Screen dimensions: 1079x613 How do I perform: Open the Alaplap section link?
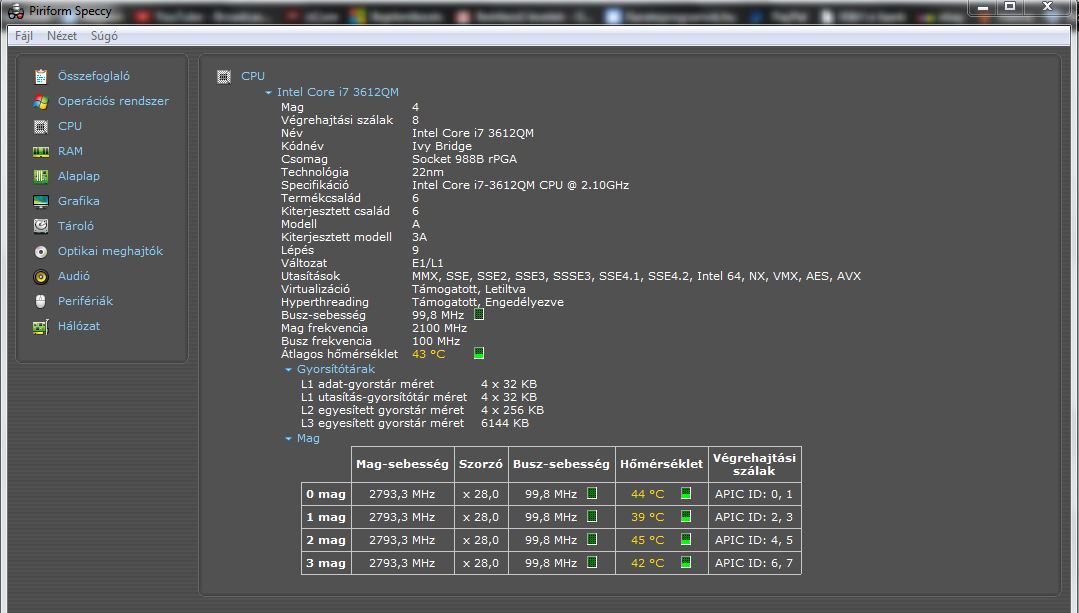pyautogui.click(x=79, y=176)
